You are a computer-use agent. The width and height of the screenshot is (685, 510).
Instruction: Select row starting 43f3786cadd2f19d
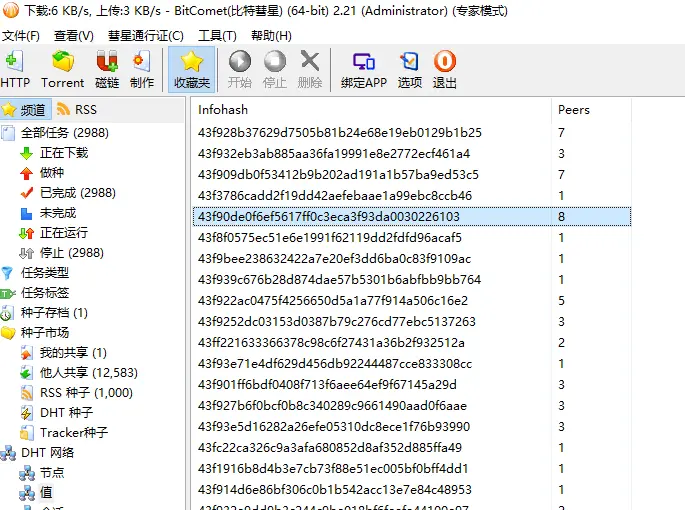point(412,195)
